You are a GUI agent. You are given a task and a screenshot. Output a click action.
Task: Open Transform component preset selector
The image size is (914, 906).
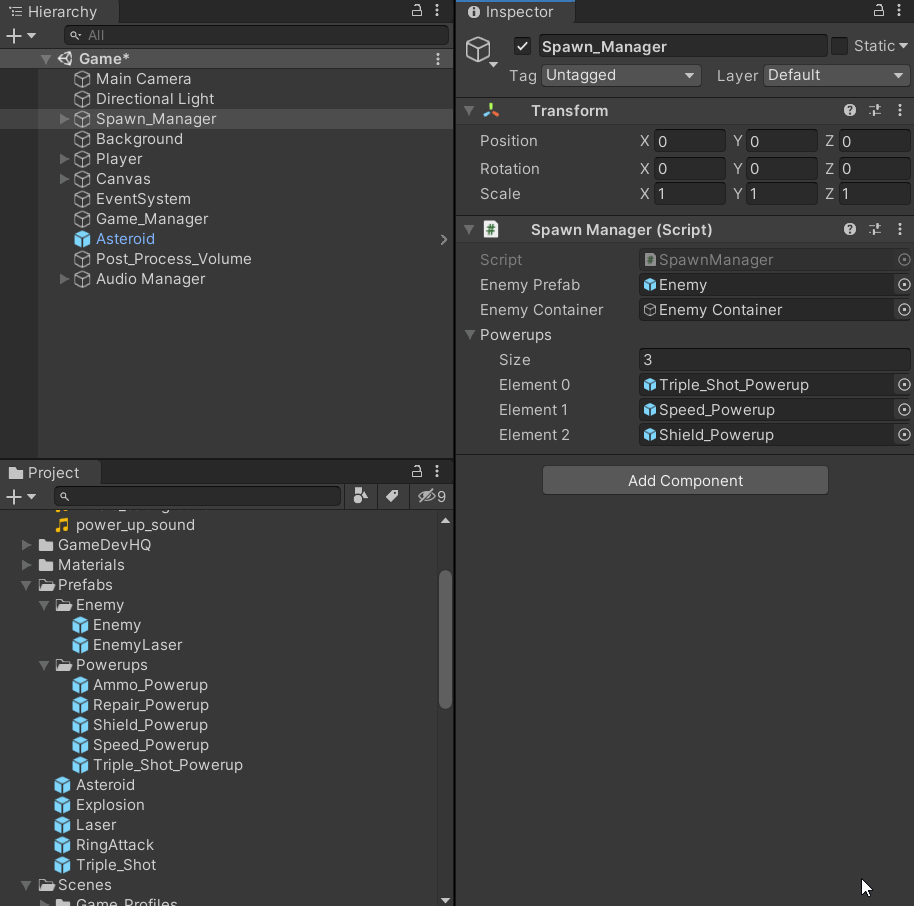click(x=875, y=110)
